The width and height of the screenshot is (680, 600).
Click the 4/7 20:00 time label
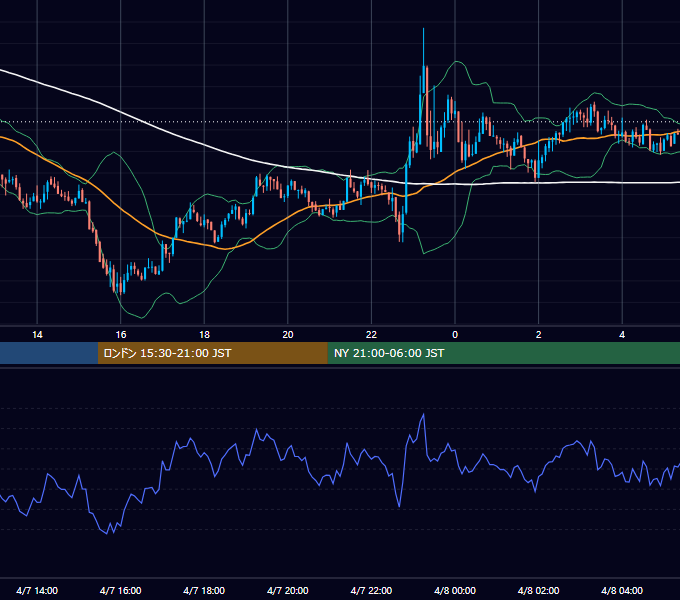[x=288, y=590]
